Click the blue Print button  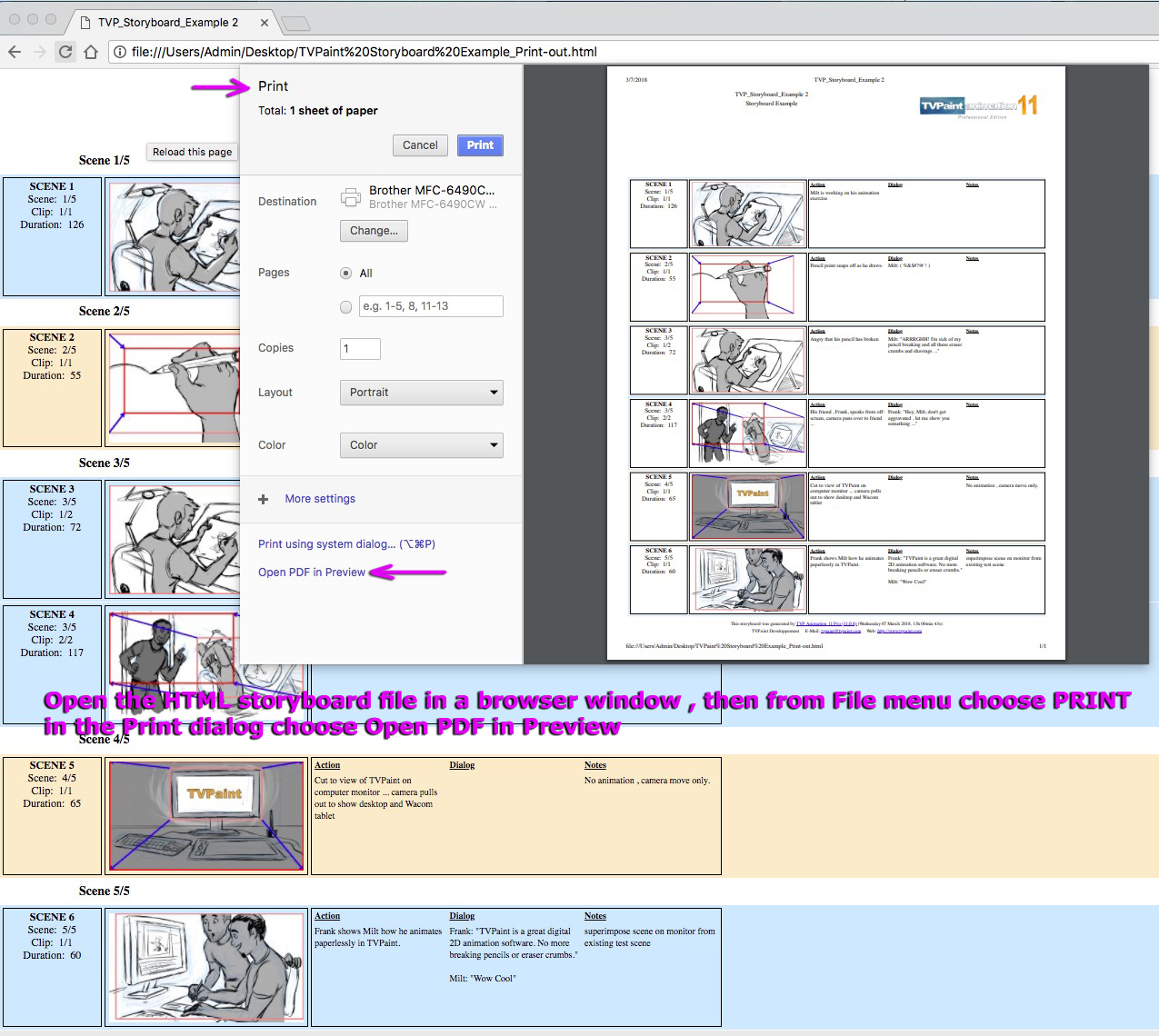click(x=480, y=145)
